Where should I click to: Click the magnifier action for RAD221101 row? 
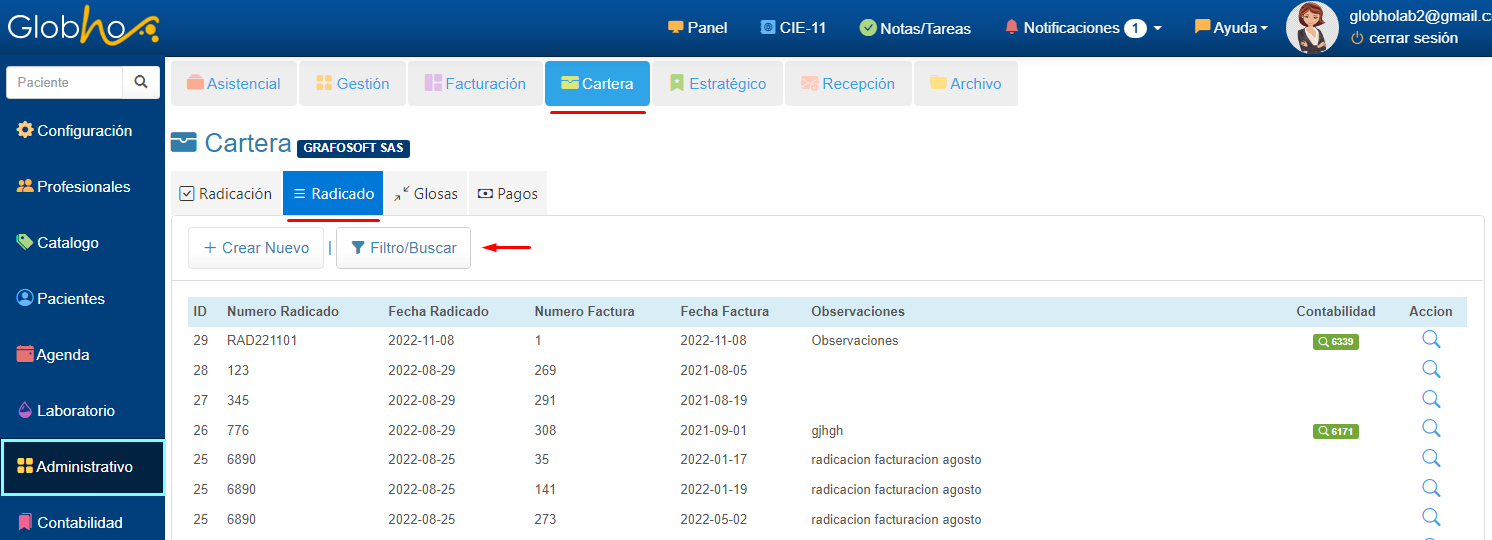(x=1430, y=340)
